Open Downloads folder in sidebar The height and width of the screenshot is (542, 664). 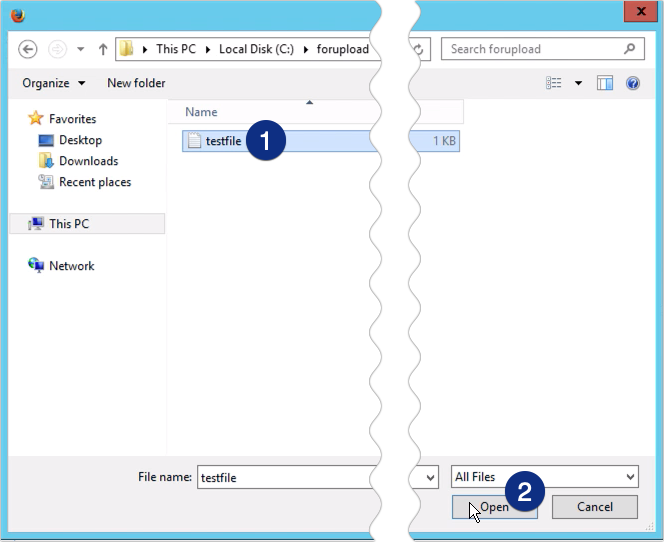click(x=88, y=161)
